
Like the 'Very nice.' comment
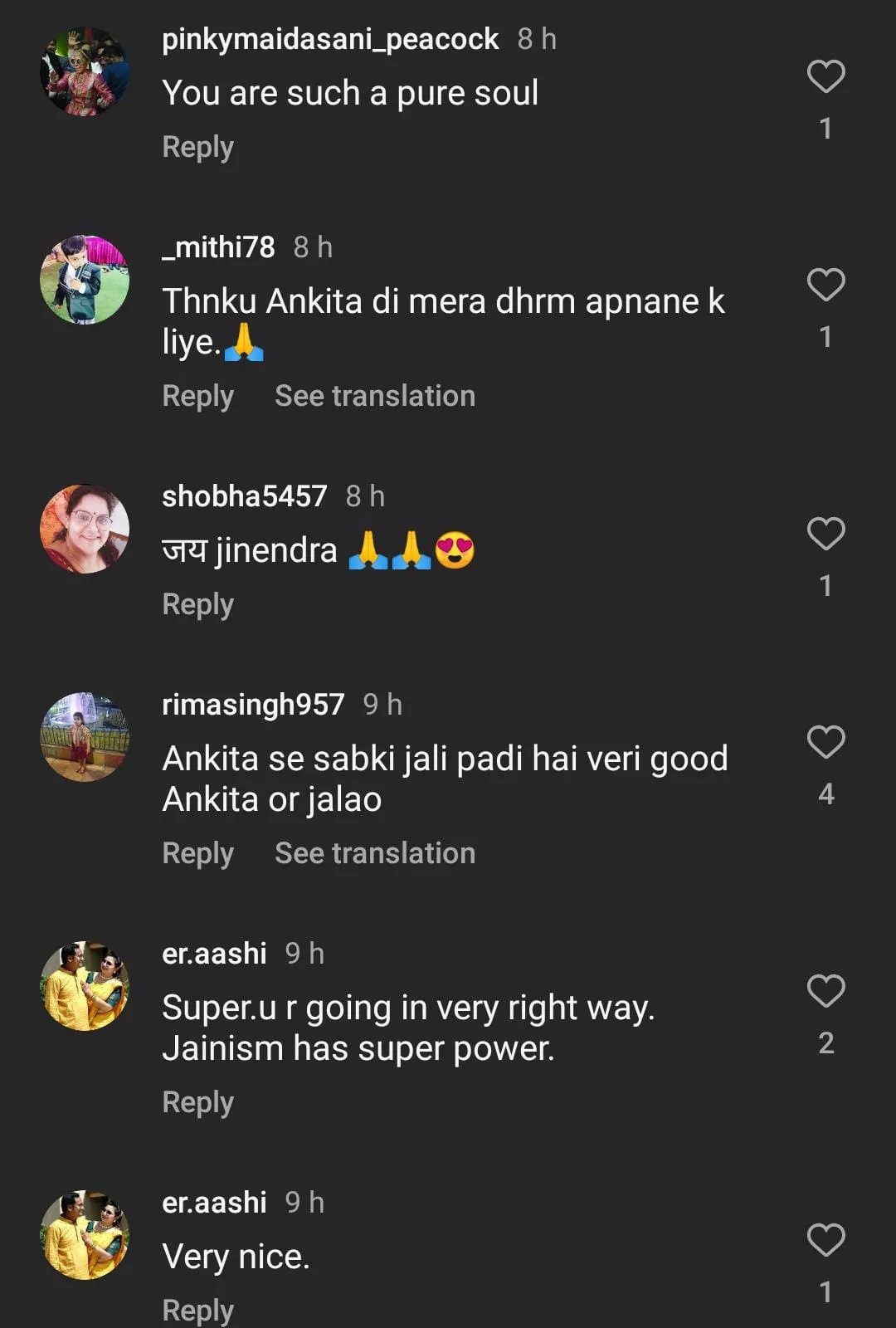pos(825,1240)
